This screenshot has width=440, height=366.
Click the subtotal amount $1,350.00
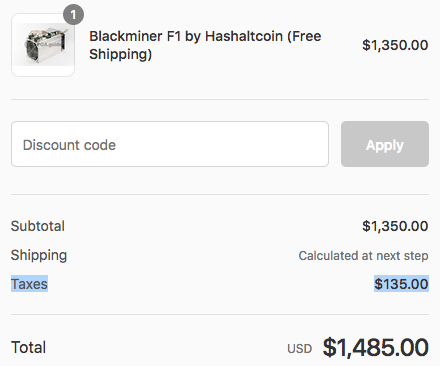[395, 226]
